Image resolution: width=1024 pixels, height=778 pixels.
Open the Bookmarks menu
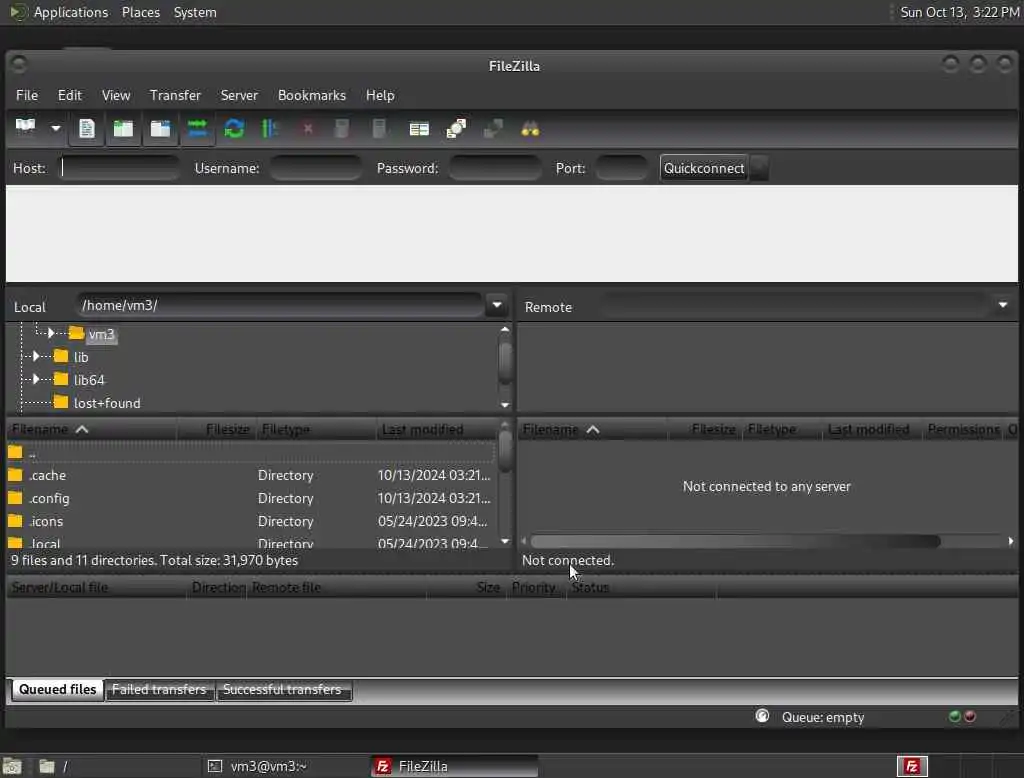tap(312, 95)
